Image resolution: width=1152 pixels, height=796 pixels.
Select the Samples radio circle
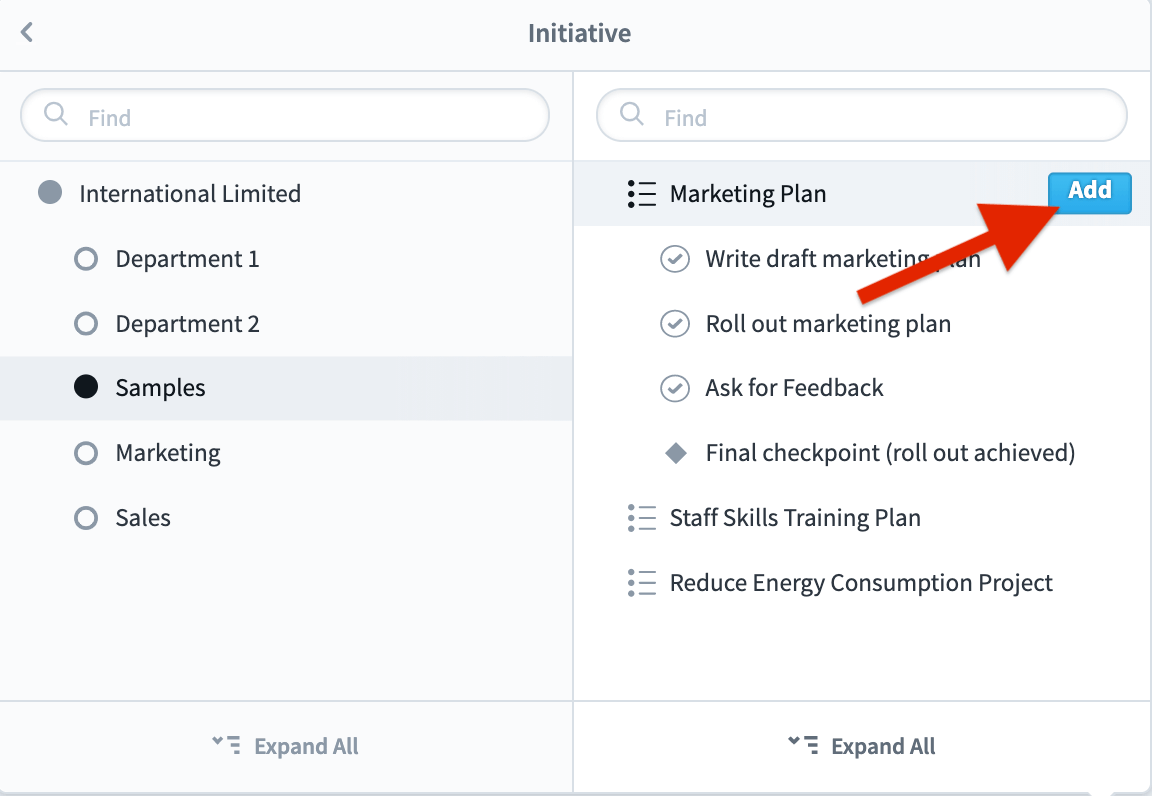point(86,387)
